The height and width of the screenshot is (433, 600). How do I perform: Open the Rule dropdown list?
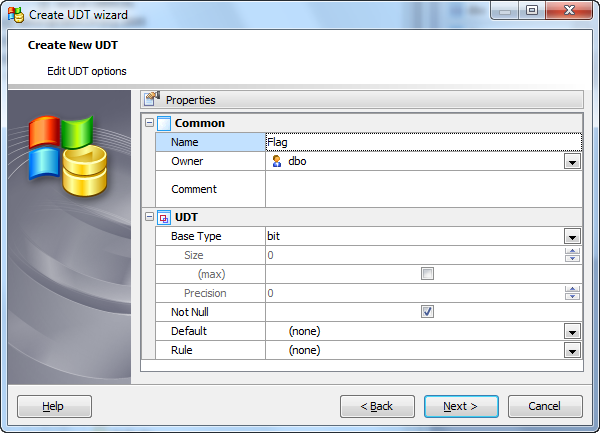(572, 351)
